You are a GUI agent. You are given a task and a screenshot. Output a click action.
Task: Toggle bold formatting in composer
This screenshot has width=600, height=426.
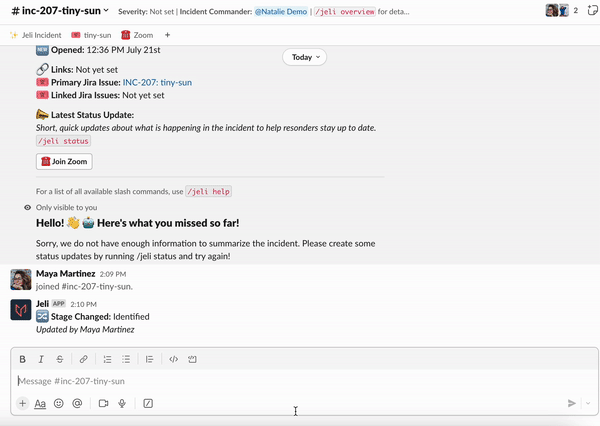click(x=23, y=359)
